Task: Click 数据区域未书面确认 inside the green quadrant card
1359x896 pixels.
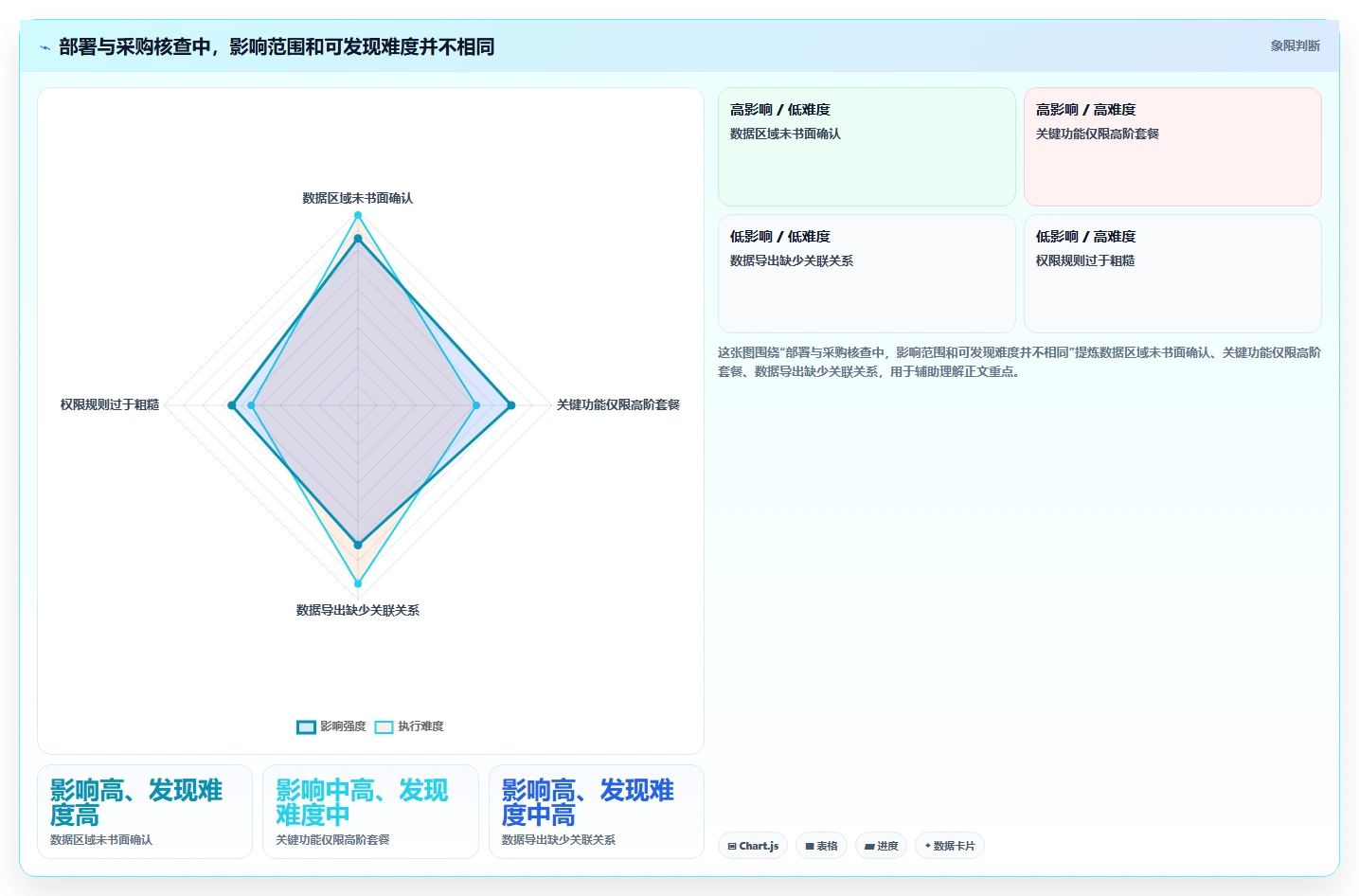Action: click(x=785, y=134)
